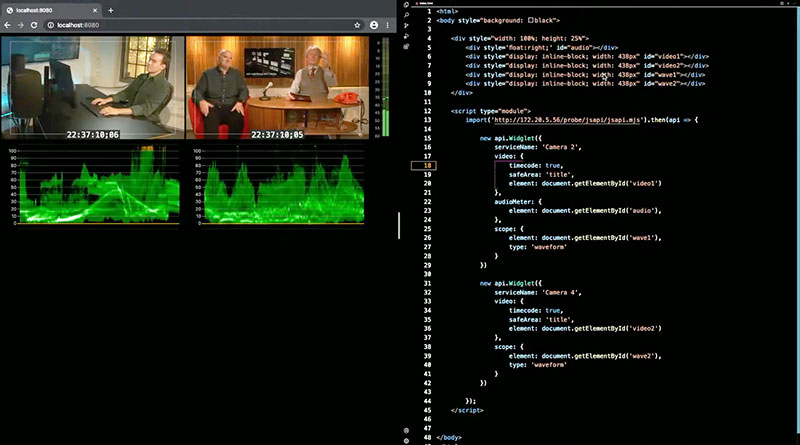The height and width of the screenshot is (445, 800).
Task: Bookmark this page with the star icon
Action: pos(357,24)
